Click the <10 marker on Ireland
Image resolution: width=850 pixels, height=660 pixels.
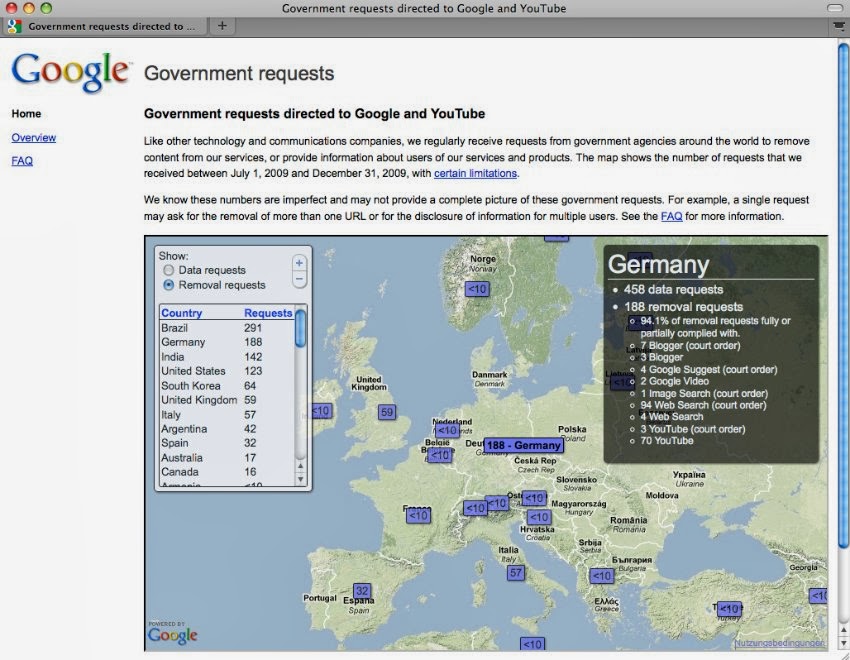point(321,411)
